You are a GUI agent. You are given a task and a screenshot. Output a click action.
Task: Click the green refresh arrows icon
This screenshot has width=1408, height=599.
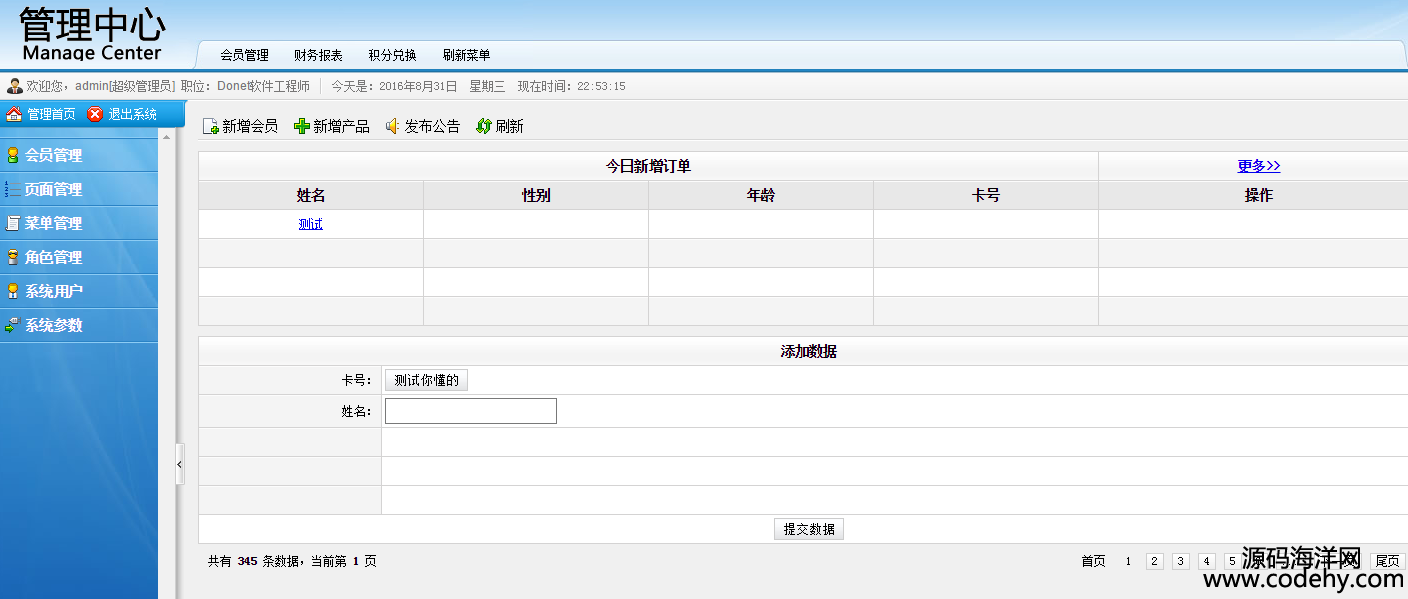484,126
